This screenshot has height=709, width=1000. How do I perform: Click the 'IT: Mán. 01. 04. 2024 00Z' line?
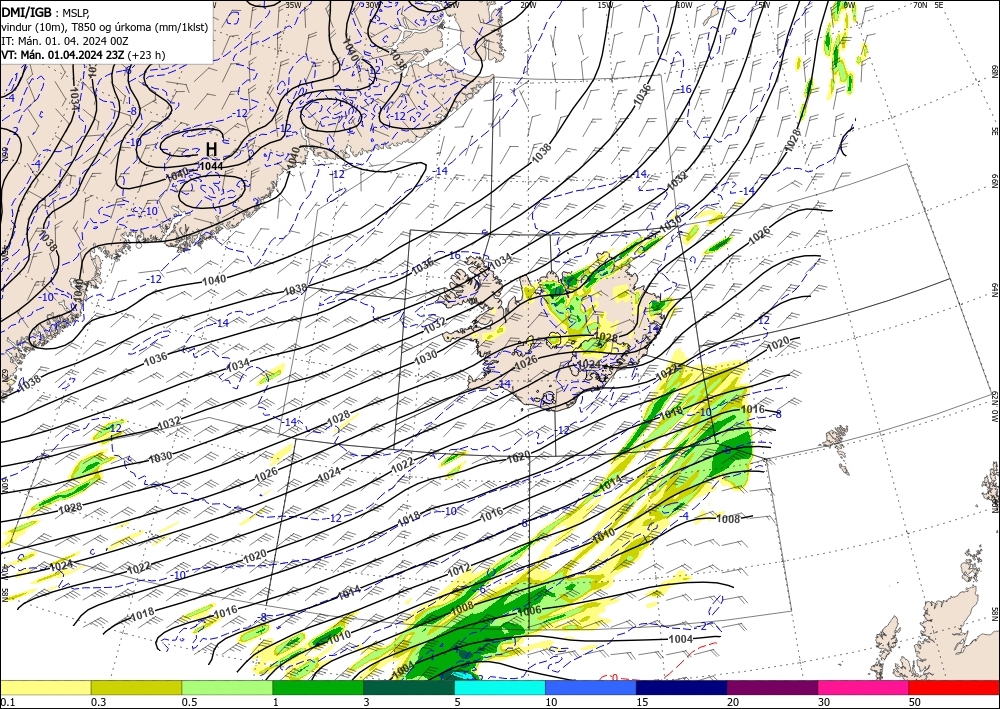[65, 40]
